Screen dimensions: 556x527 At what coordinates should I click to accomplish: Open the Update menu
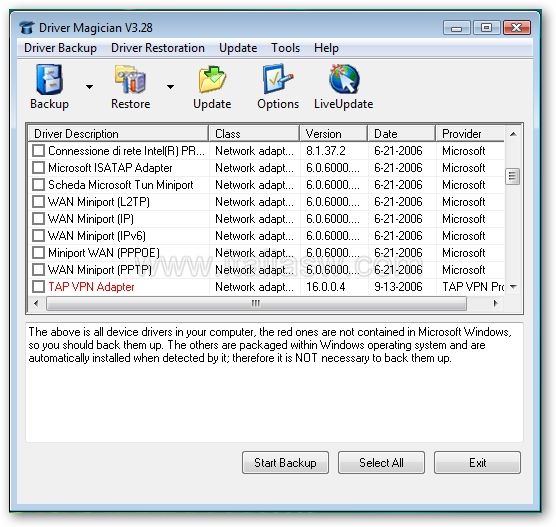tap(238, 48)
